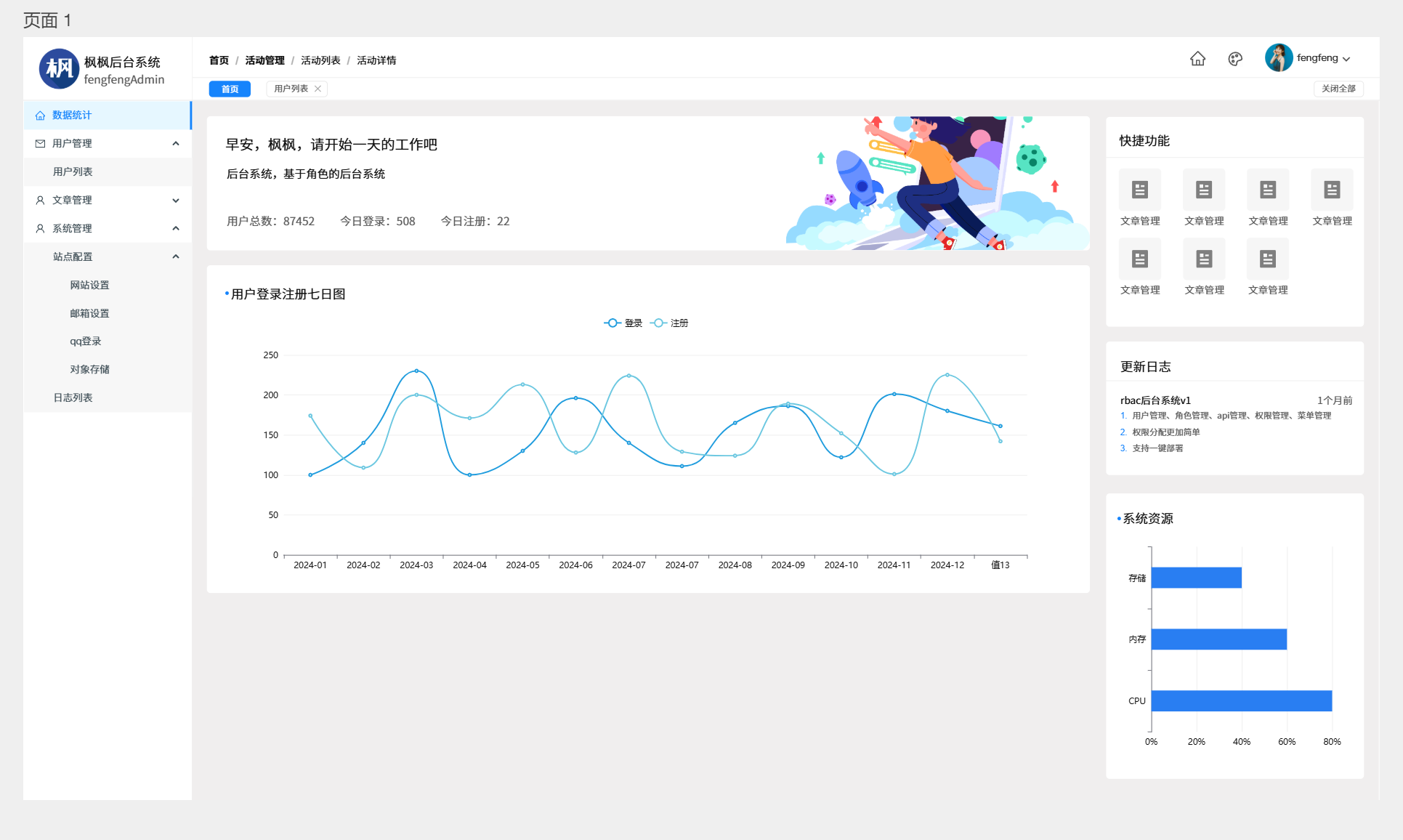The width and height of the screenshot is (1403, 840).
Task: Switch to the 首页 tab
Action: click(230, 89)
